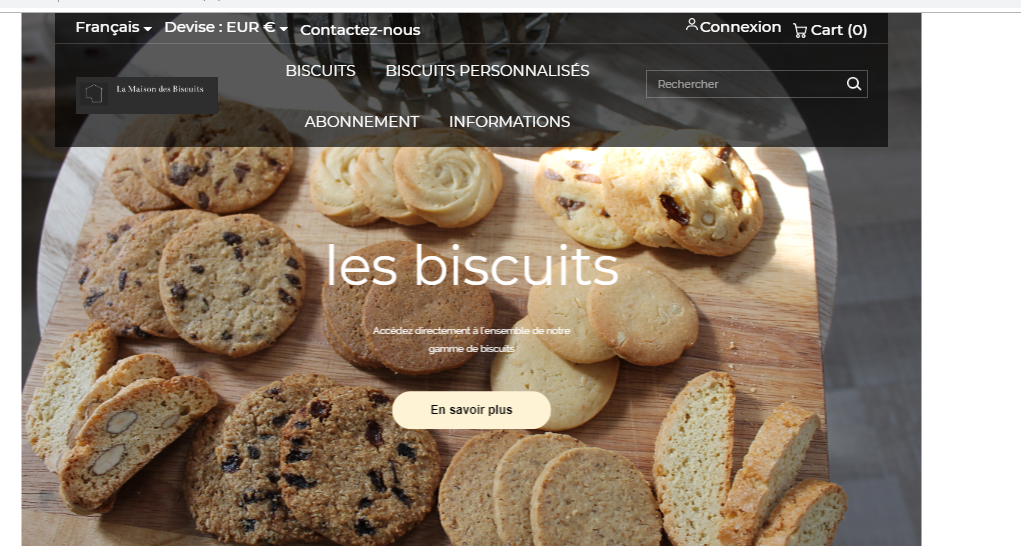The height and width of the screenshot is (546, 1021).
Task: Focus the Rechercher search field
Action: coord(746,84)
